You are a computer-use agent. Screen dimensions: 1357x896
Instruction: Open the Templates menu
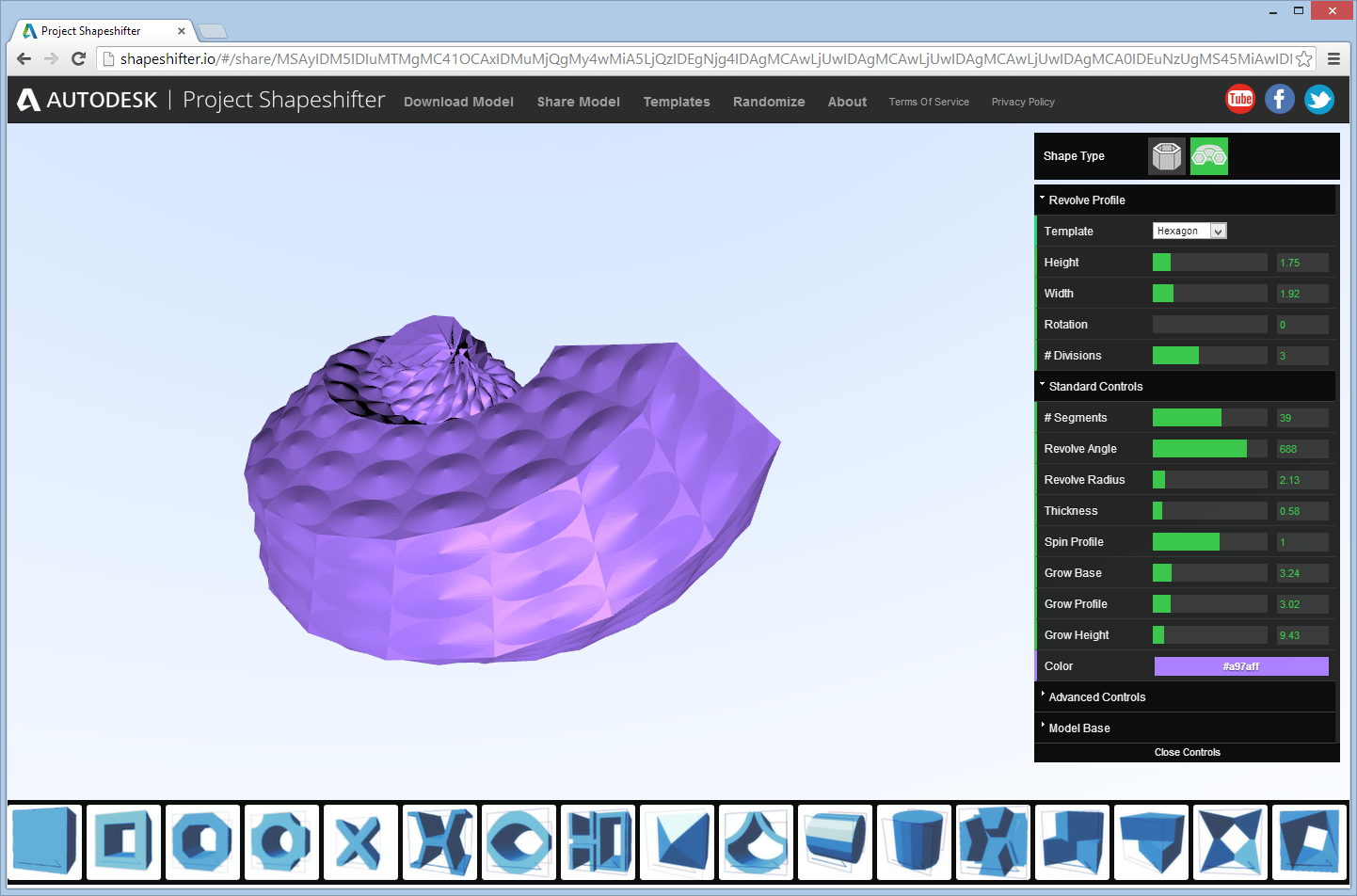tap(677, 102)
